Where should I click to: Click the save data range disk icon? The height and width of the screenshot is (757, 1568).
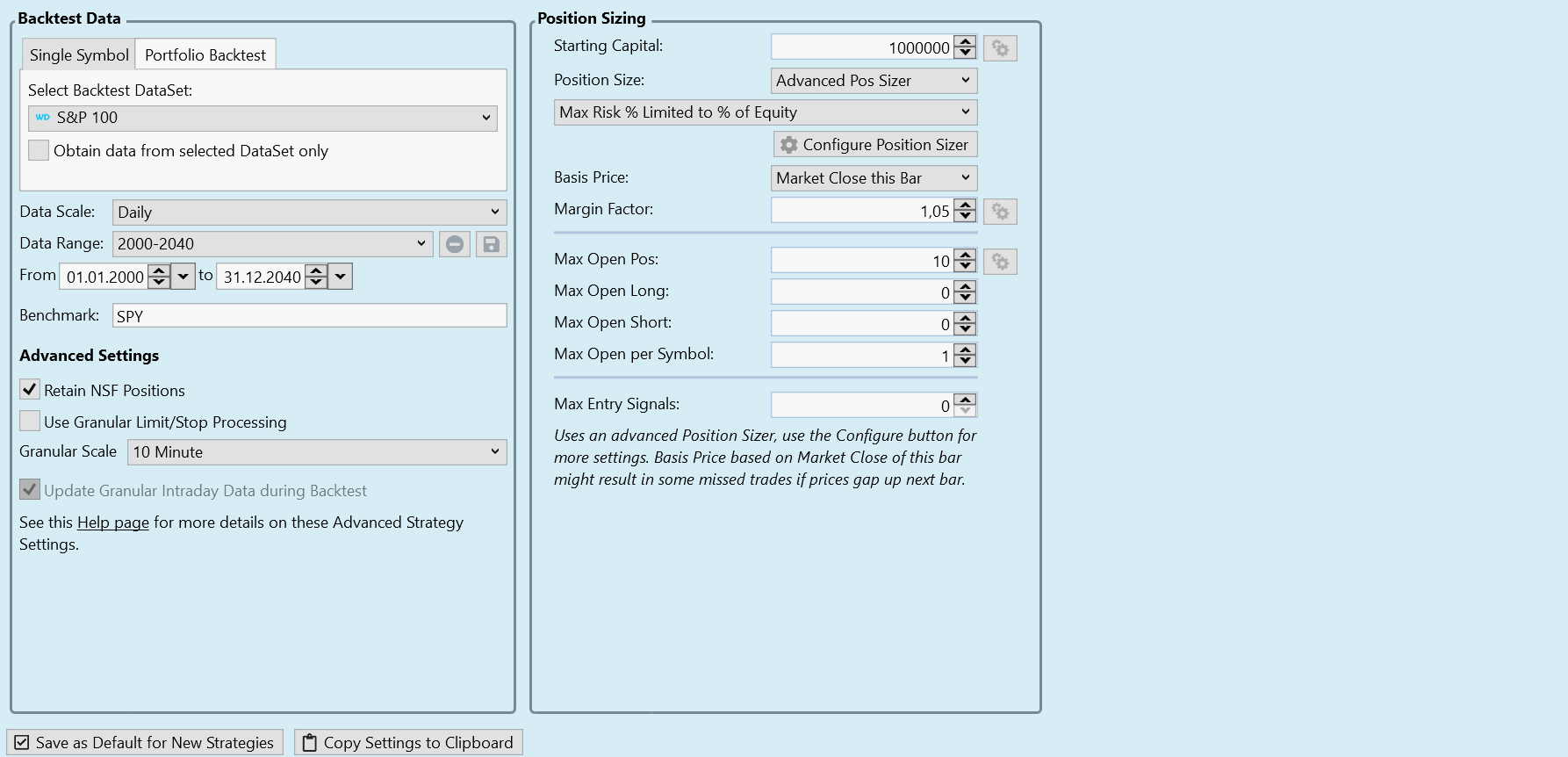(x=492, y=244)
